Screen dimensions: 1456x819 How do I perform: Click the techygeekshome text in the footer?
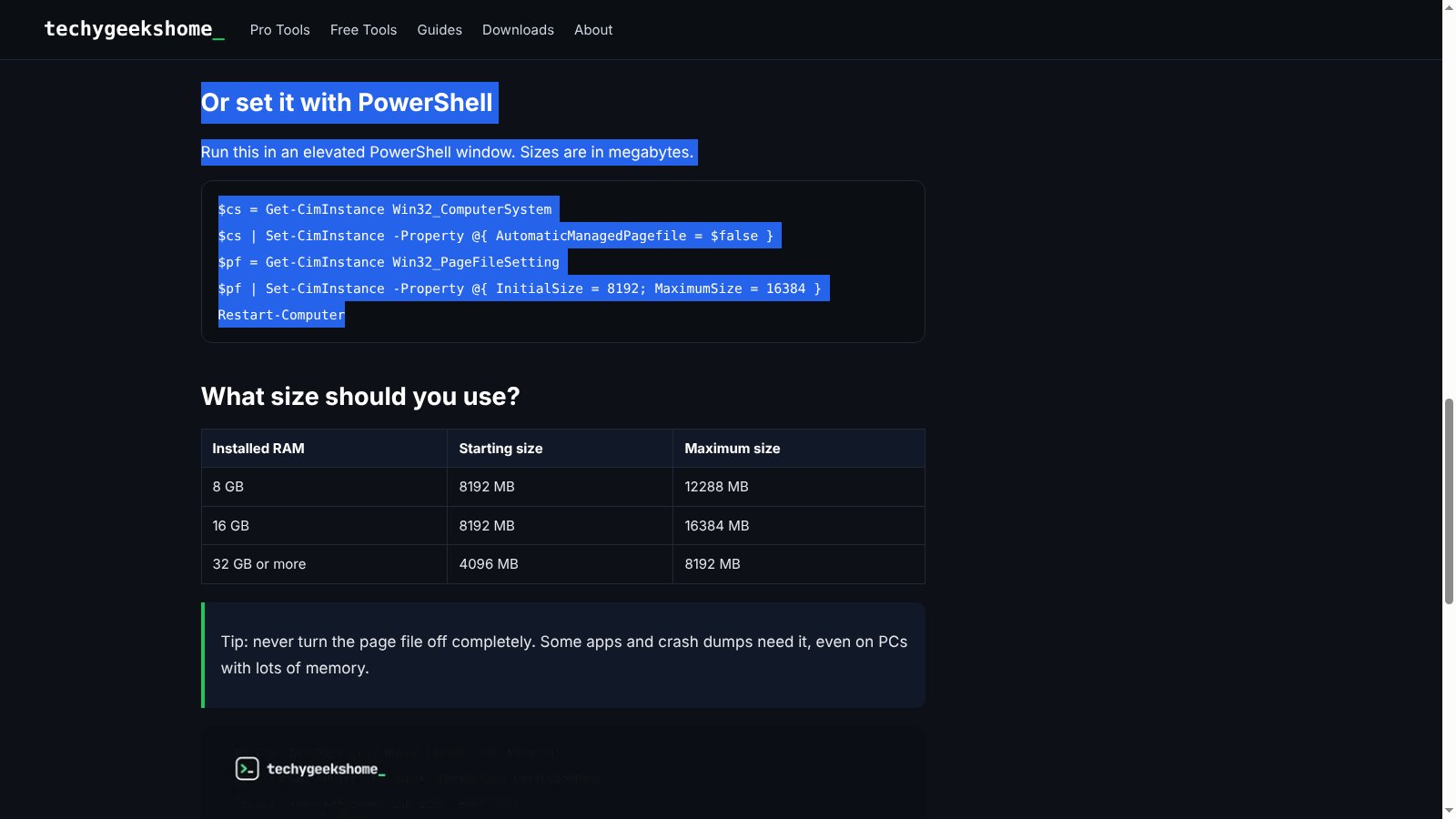pos(326,769)
